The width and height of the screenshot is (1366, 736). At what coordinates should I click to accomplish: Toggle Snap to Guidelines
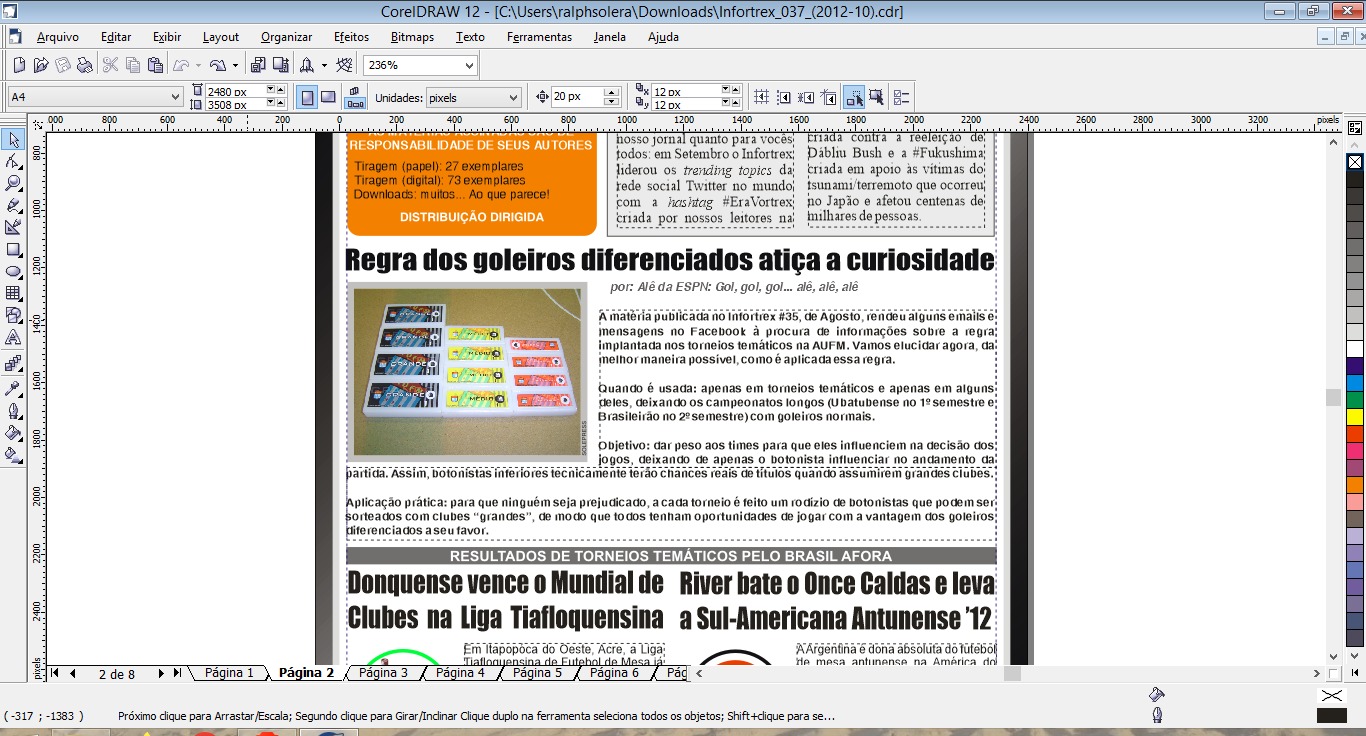coord(784,97)
